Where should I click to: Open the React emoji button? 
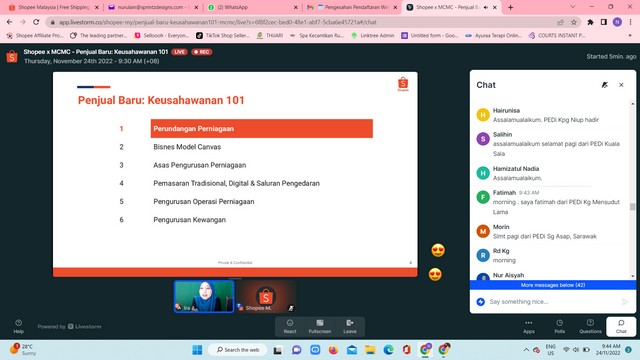290,327
